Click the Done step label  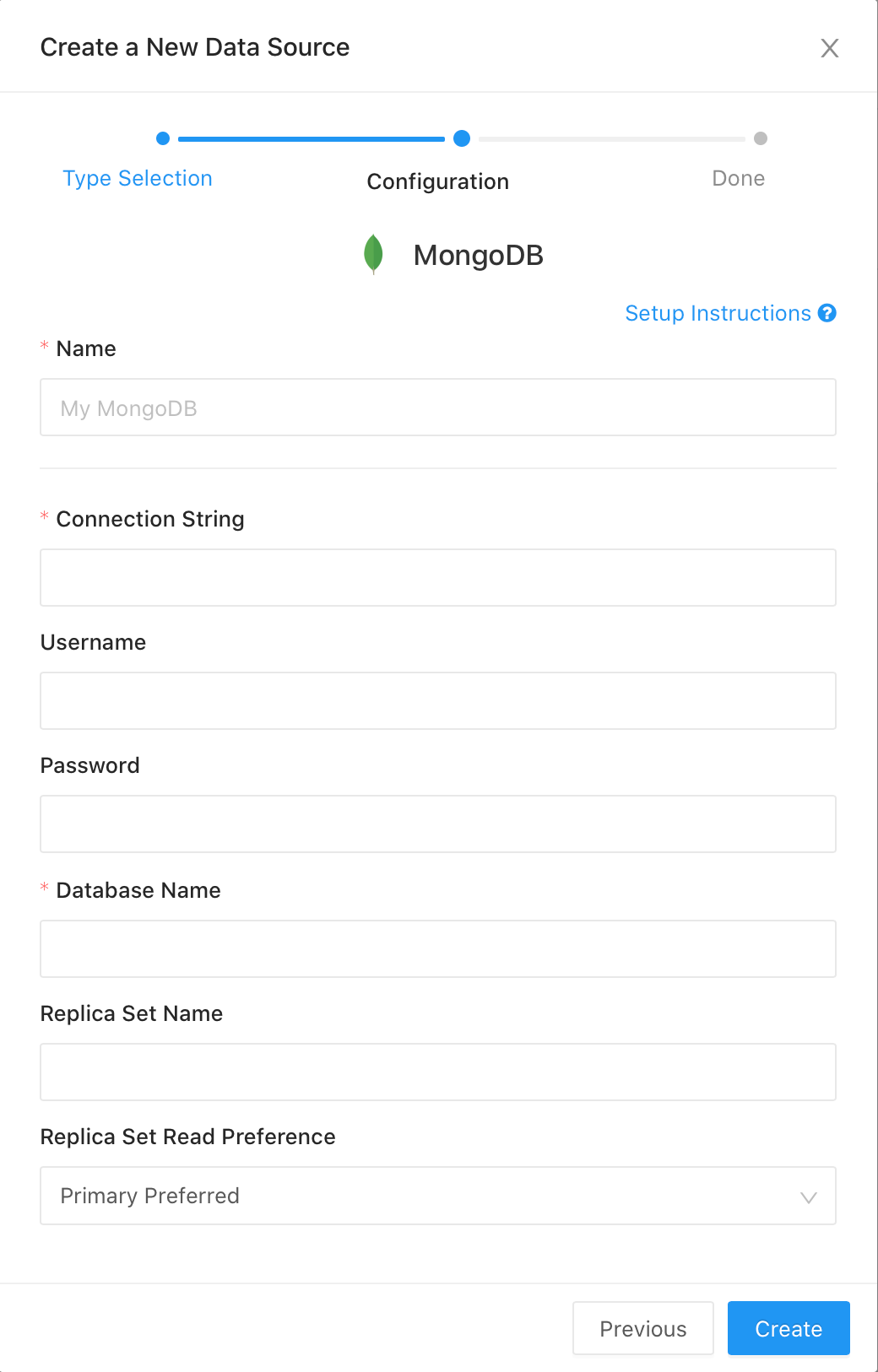click(x=738, y=179)
